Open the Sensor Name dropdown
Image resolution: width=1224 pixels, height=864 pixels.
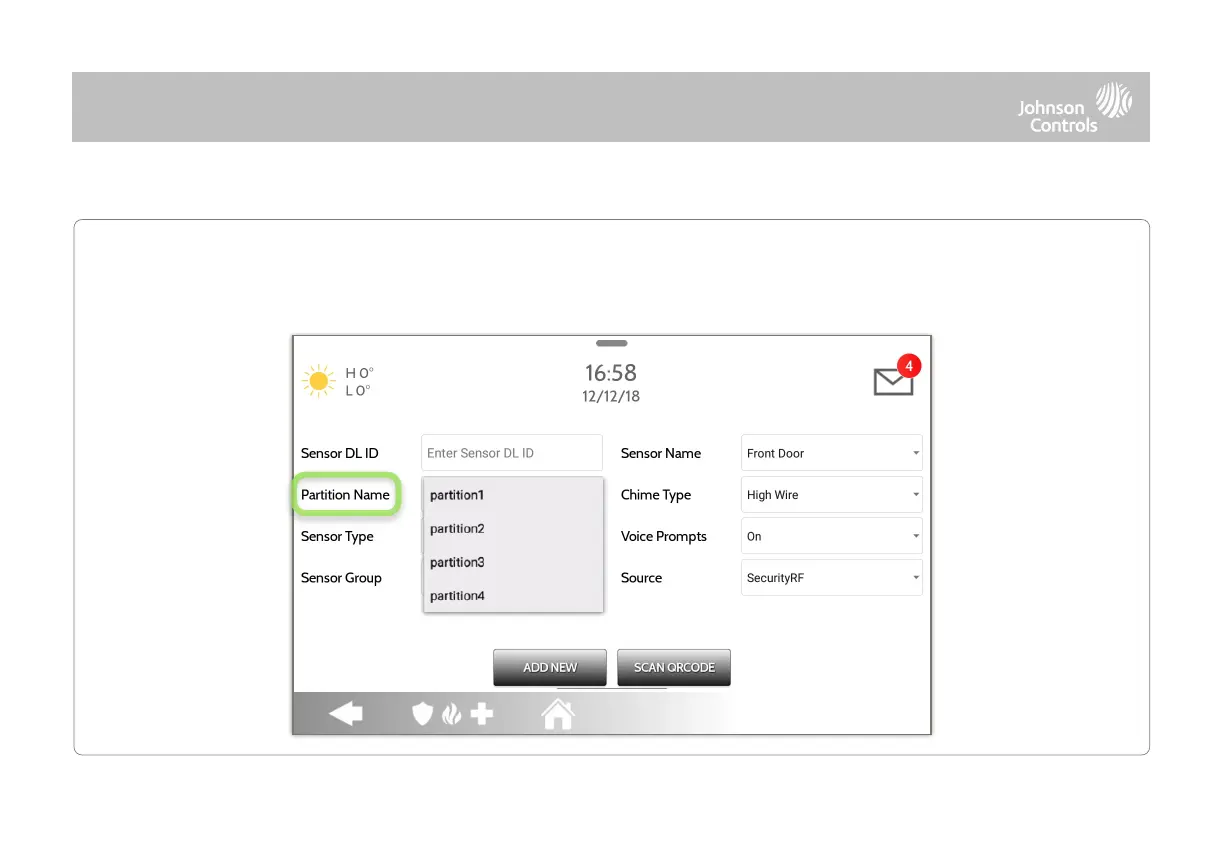[832, 453]
